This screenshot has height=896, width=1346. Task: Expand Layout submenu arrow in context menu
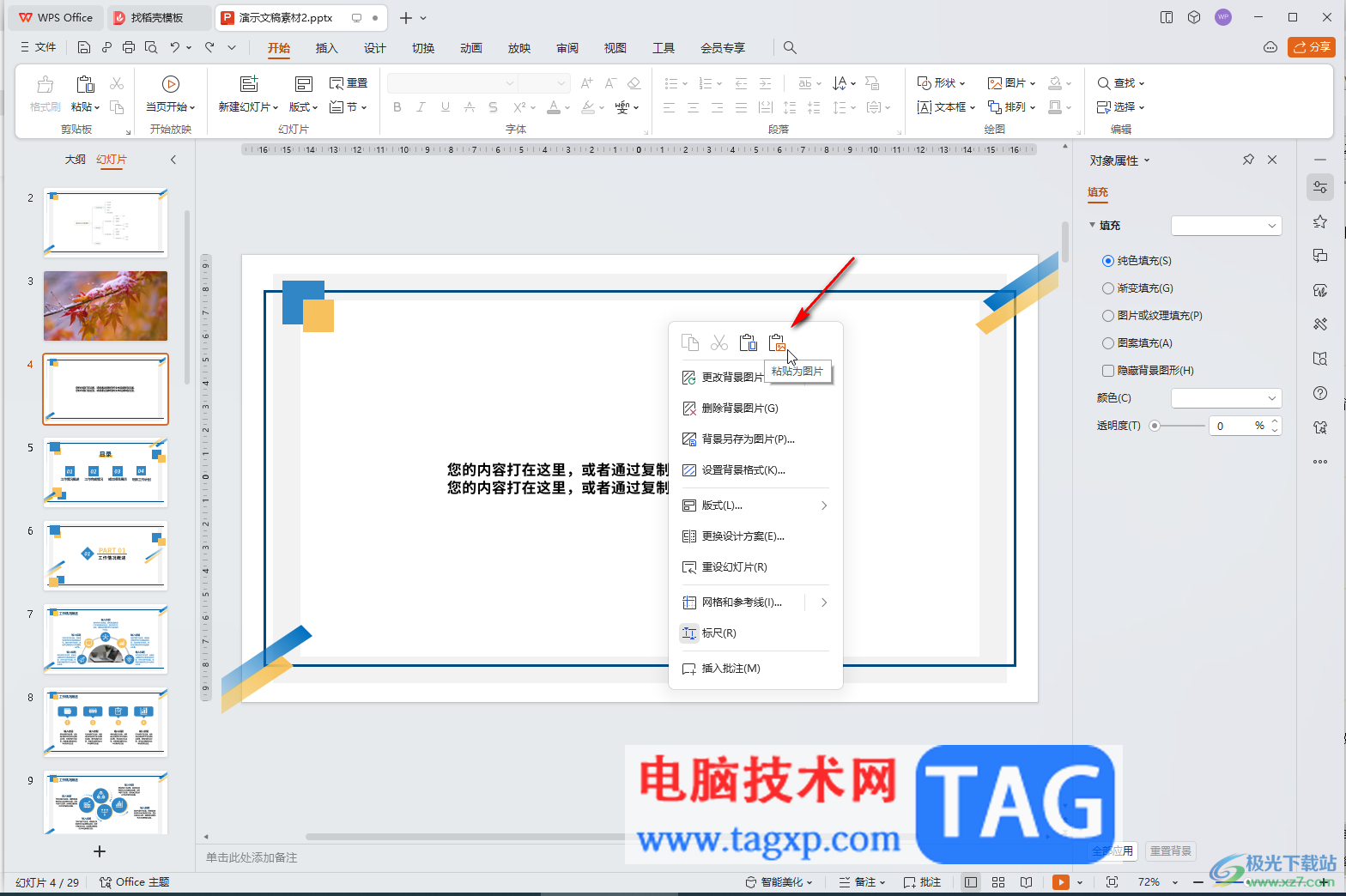tap(824, 506)
